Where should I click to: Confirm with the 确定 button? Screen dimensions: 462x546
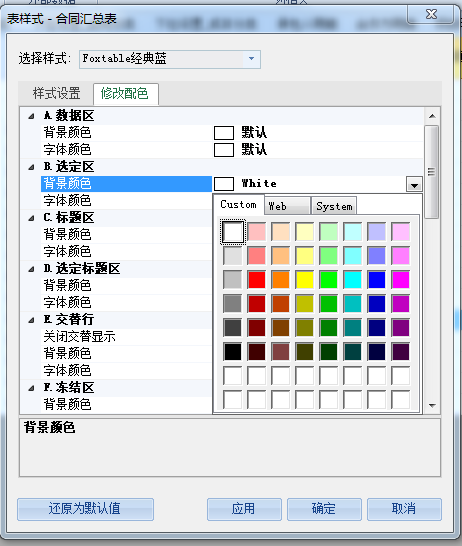click(324, 509)
